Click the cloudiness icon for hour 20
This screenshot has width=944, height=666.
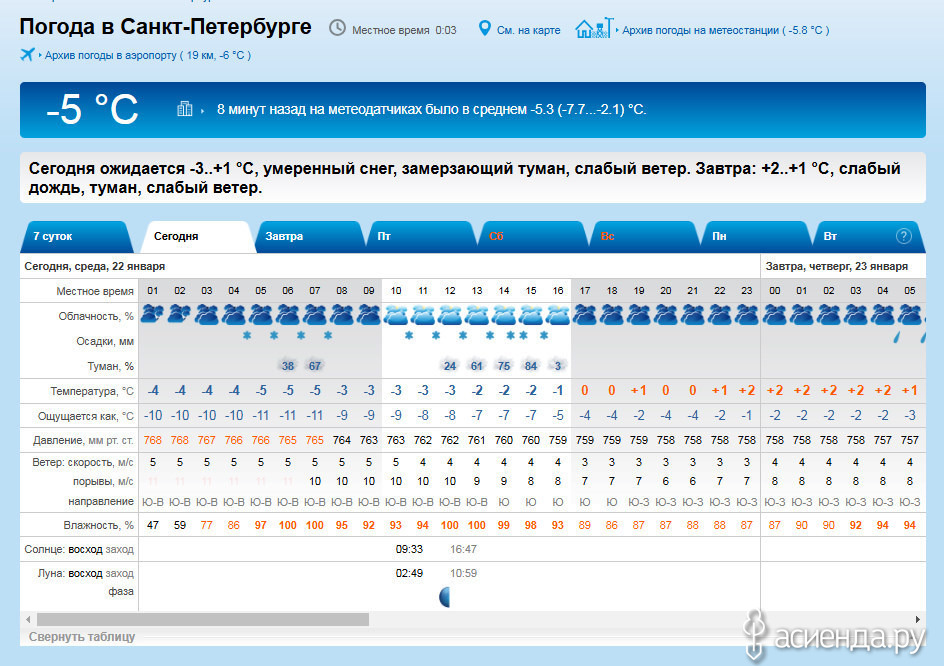point(666,314)
